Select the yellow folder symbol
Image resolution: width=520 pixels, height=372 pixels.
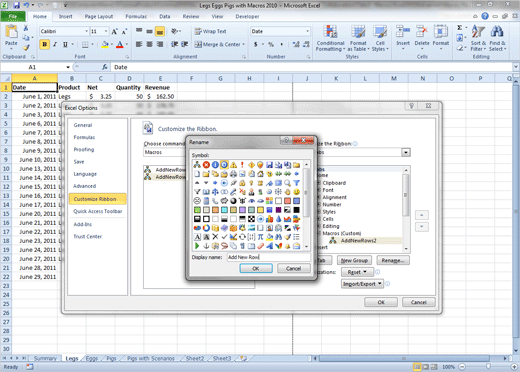[296, 165]
